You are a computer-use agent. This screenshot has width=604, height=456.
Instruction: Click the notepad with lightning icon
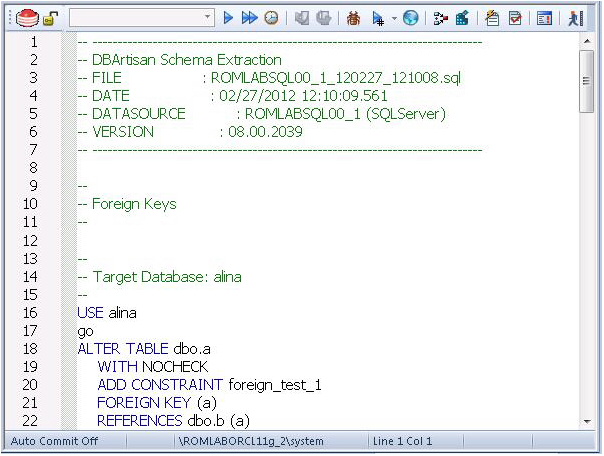tap(492, 18)
